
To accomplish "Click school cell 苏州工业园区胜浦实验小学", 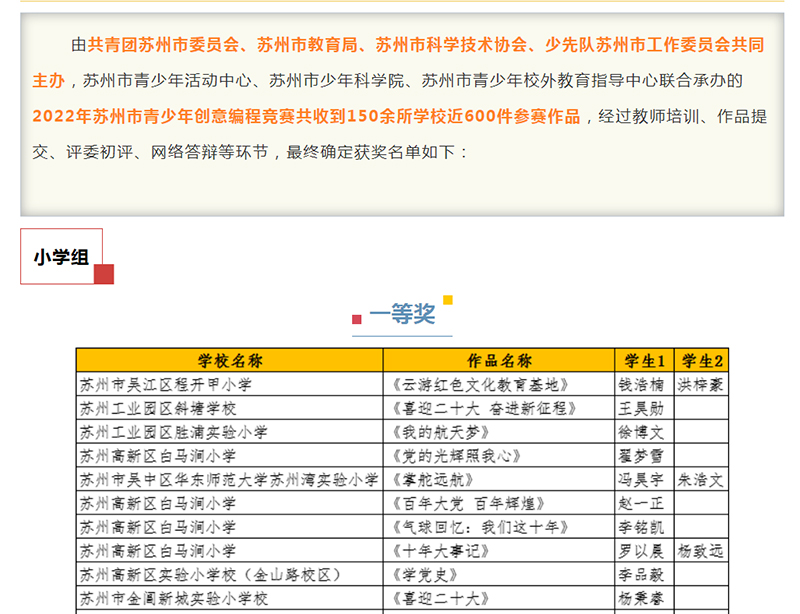I will (x=173, y=432).
